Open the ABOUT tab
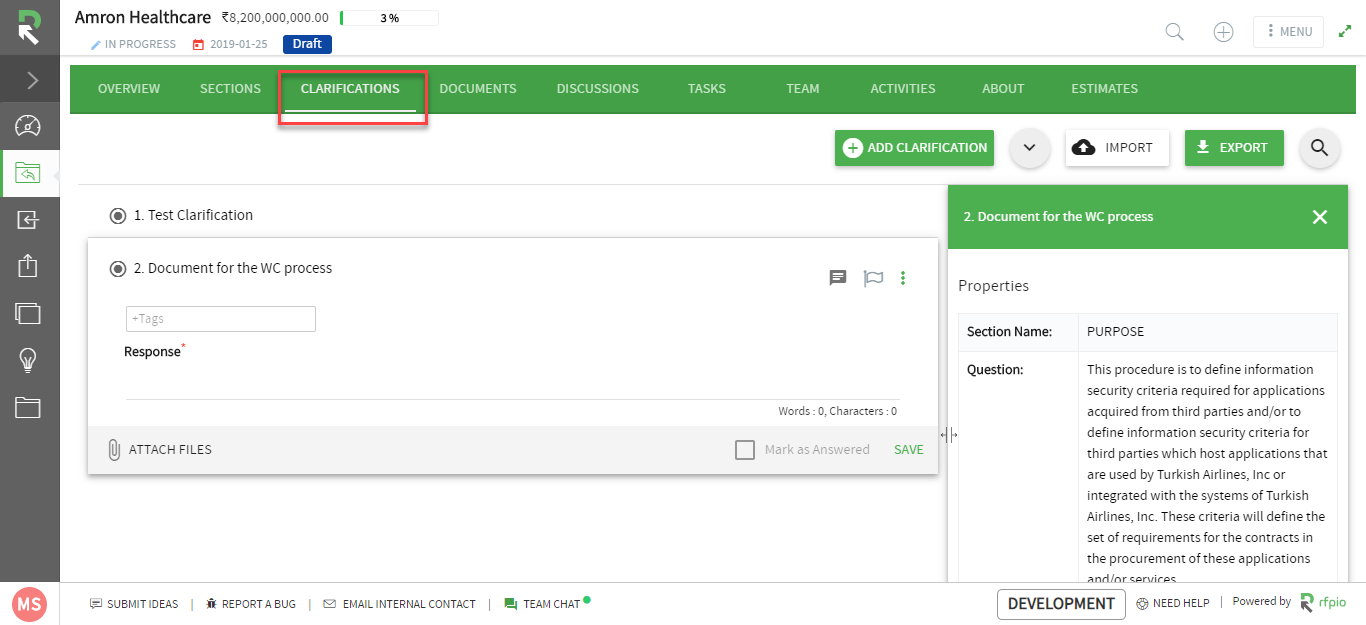Screen dimensions: 1366x625 [1003, 89]
